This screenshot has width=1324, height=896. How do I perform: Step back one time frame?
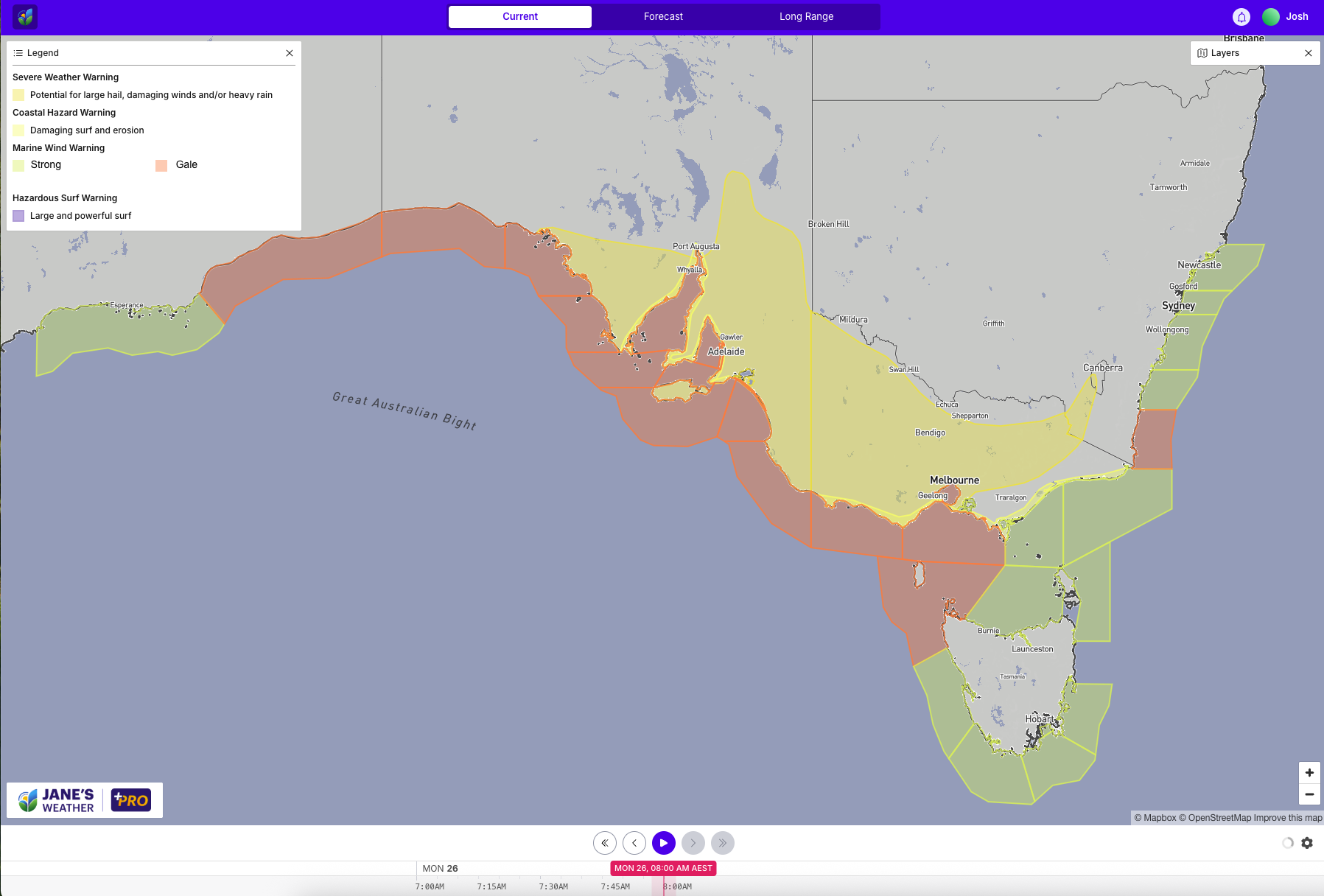coord(634,843)
